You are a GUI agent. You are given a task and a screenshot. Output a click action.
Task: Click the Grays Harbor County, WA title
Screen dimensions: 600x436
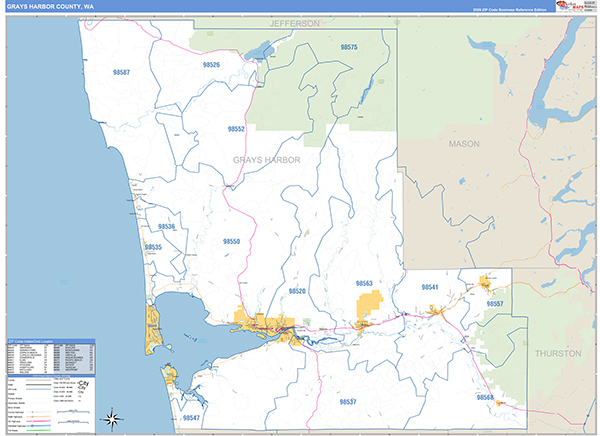point(50,7)
